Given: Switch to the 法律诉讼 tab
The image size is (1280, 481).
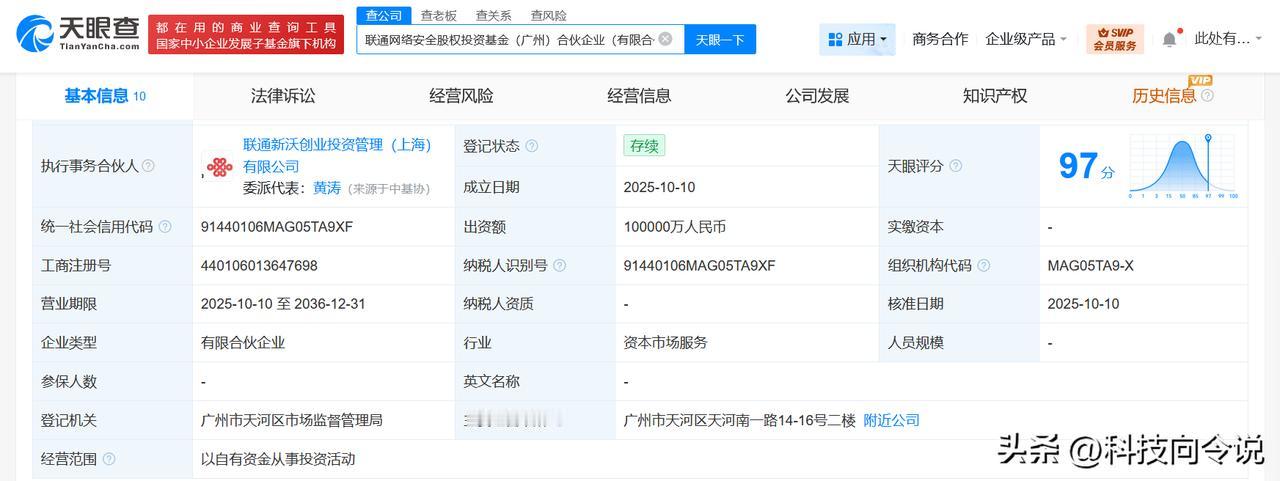Looking at the screenshot, I should click(283, 96).
